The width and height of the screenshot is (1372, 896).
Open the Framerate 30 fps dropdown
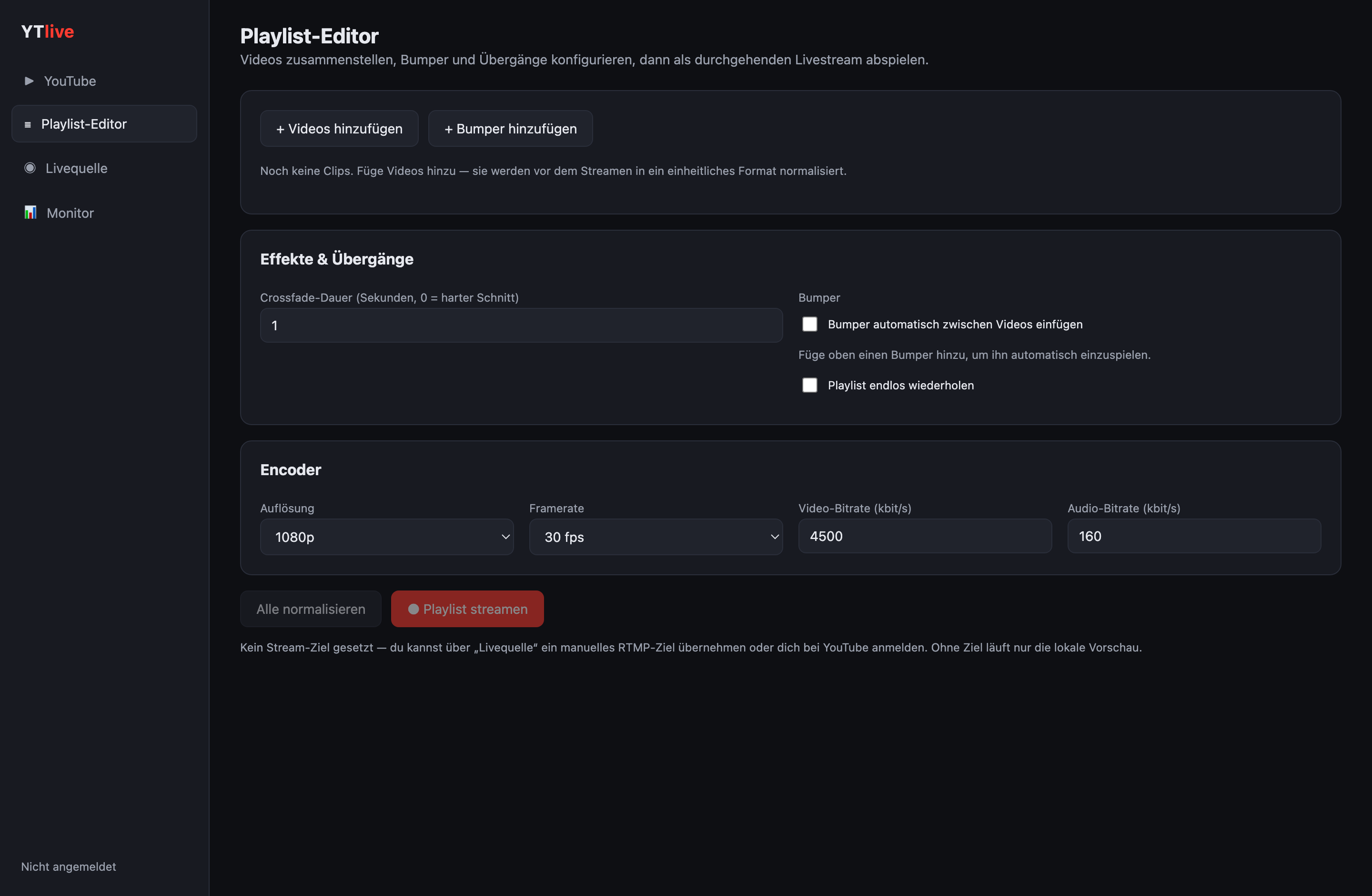click(x=656, y=537)
